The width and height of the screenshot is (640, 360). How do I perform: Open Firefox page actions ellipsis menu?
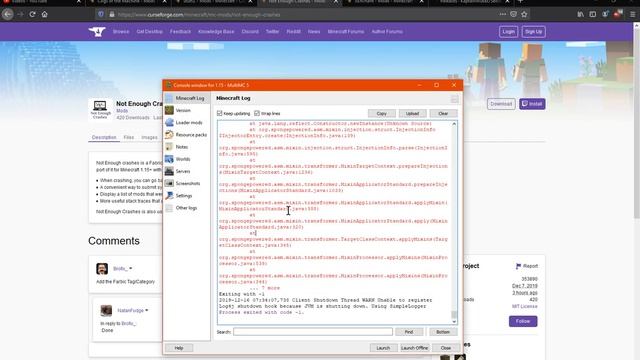[x=502, y=14]
